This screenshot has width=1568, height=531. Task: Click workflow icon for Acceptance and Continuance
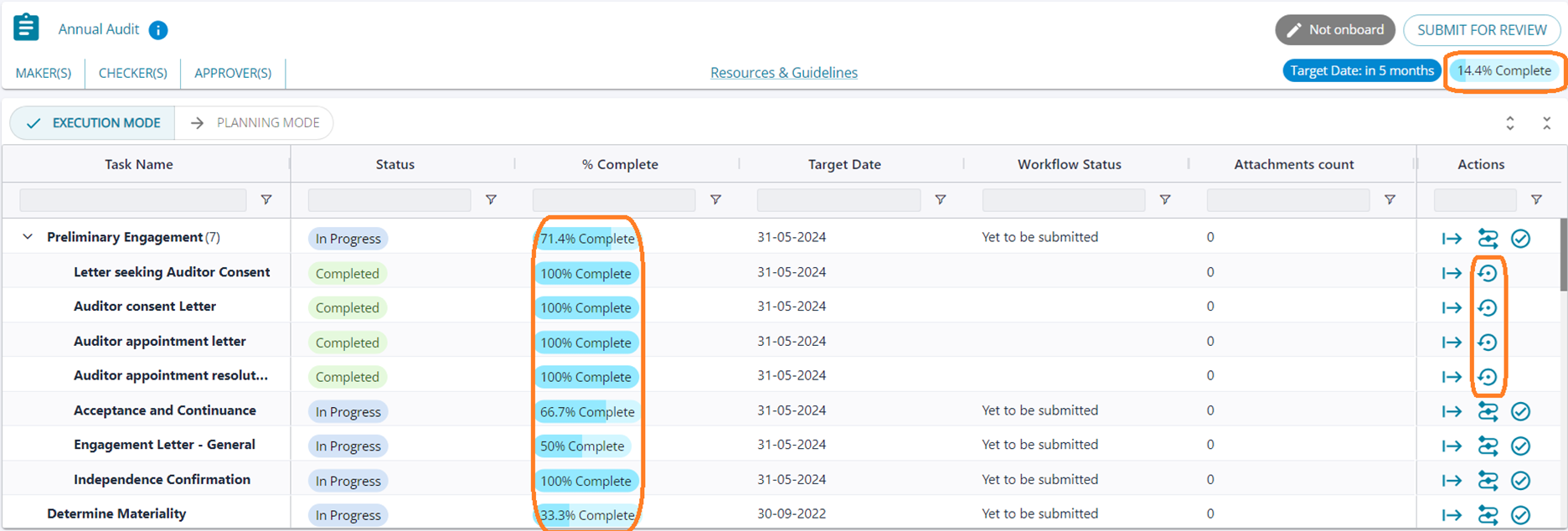point(1488,411)
